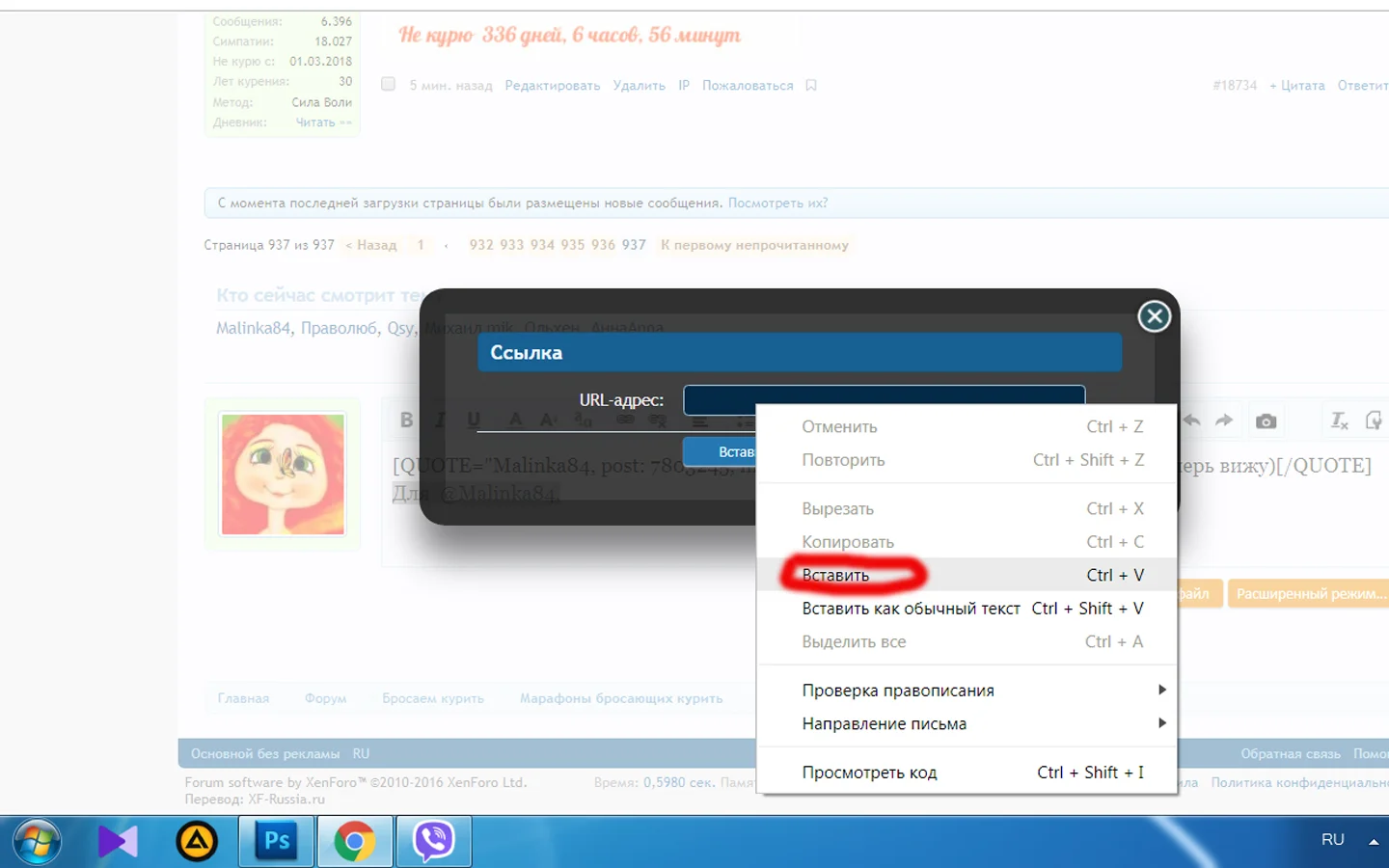The height and width of the screenshot is (868, 1389).
Task: Select the Bold formatting icon
Action: point(406,420)
